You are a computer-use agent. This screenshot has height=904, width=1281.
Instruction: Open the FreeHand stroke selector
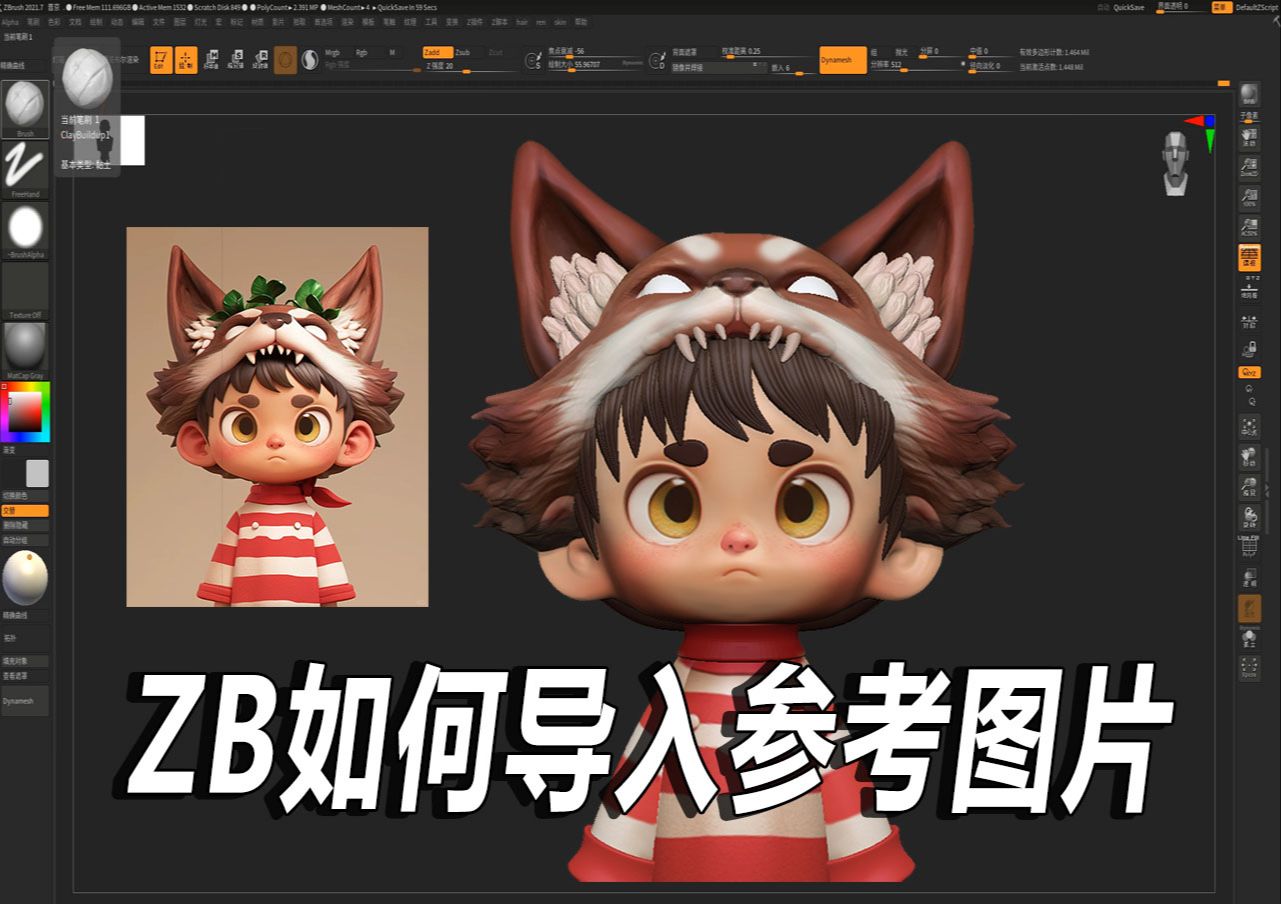coord(25,169)
